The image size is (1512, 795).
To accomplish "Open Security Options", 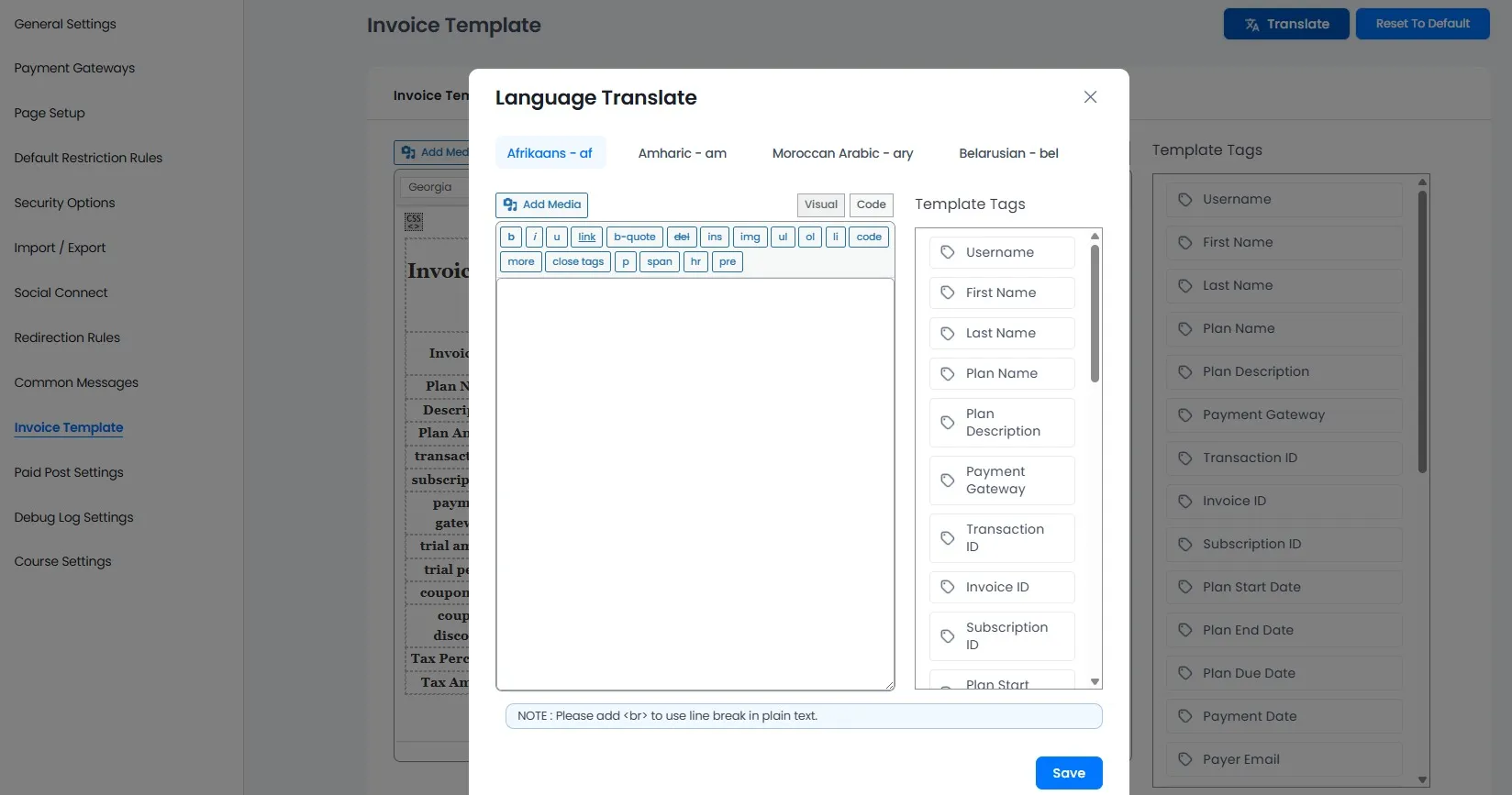I will (x=64, y=203).
